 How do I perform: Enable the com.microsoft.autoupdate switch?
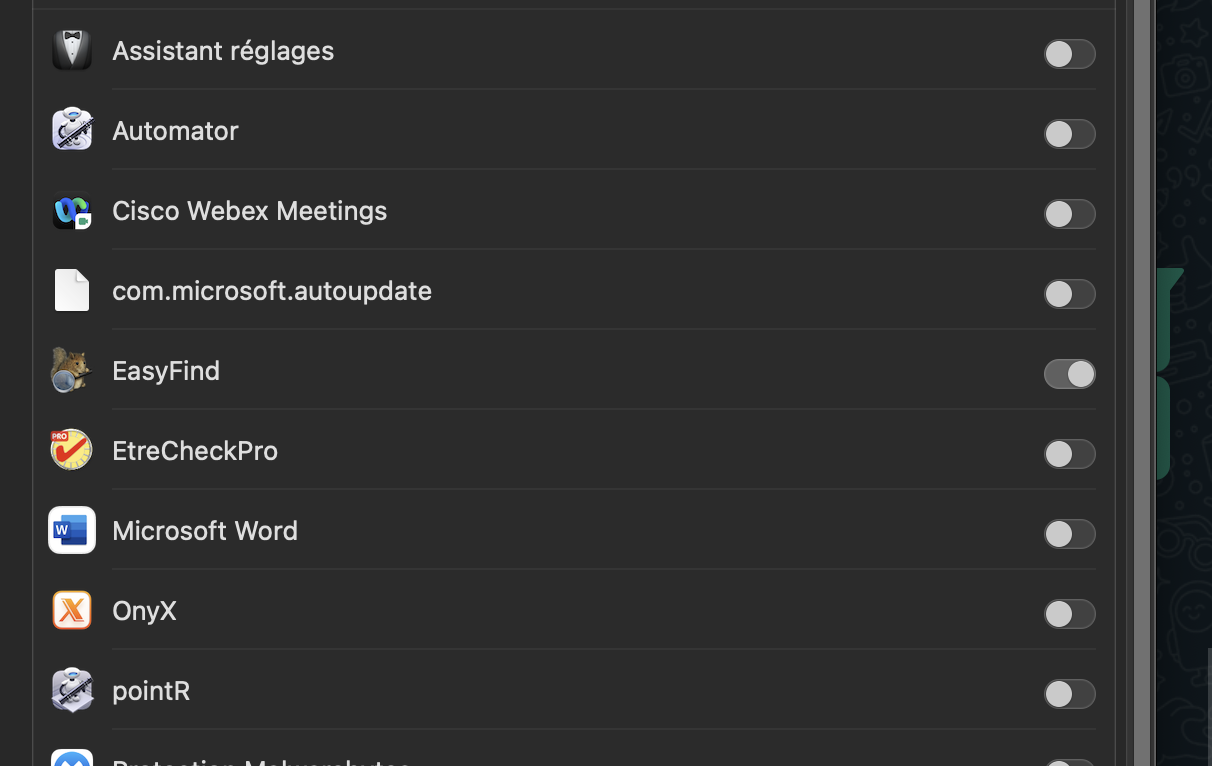coord(1069,294)
